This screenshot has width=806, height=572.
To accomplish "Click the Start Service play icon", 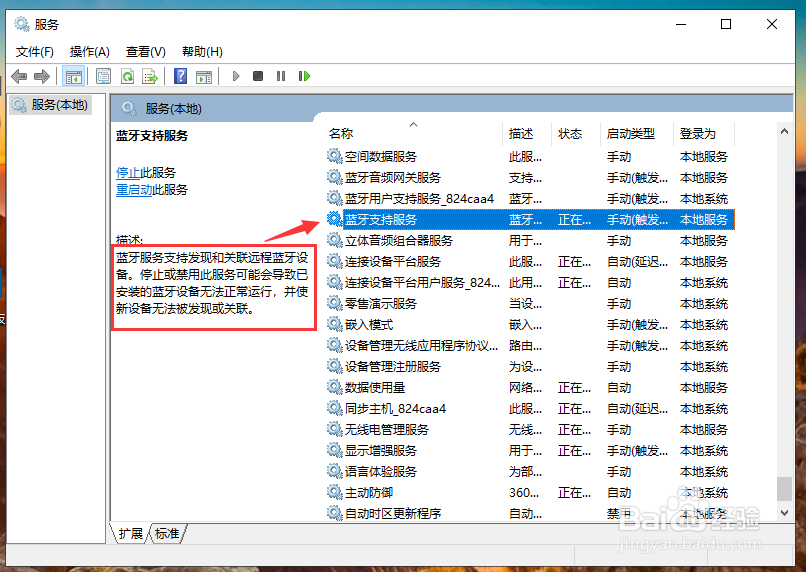I will [236, 76].
